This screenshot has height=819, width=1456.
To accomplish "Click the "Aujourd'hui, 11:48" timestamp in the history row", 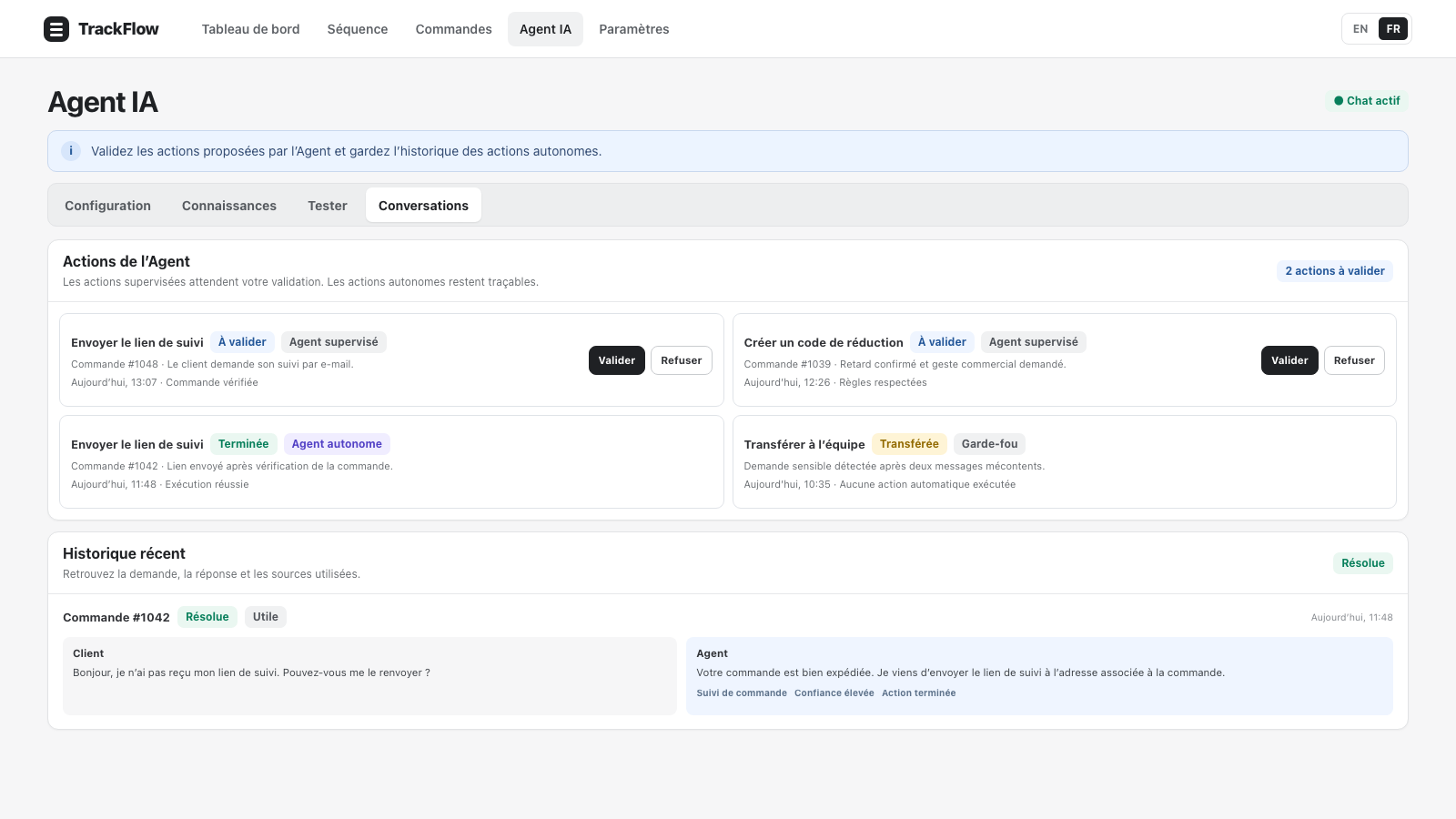I will pyautogui.click(x=1352, y=618).
